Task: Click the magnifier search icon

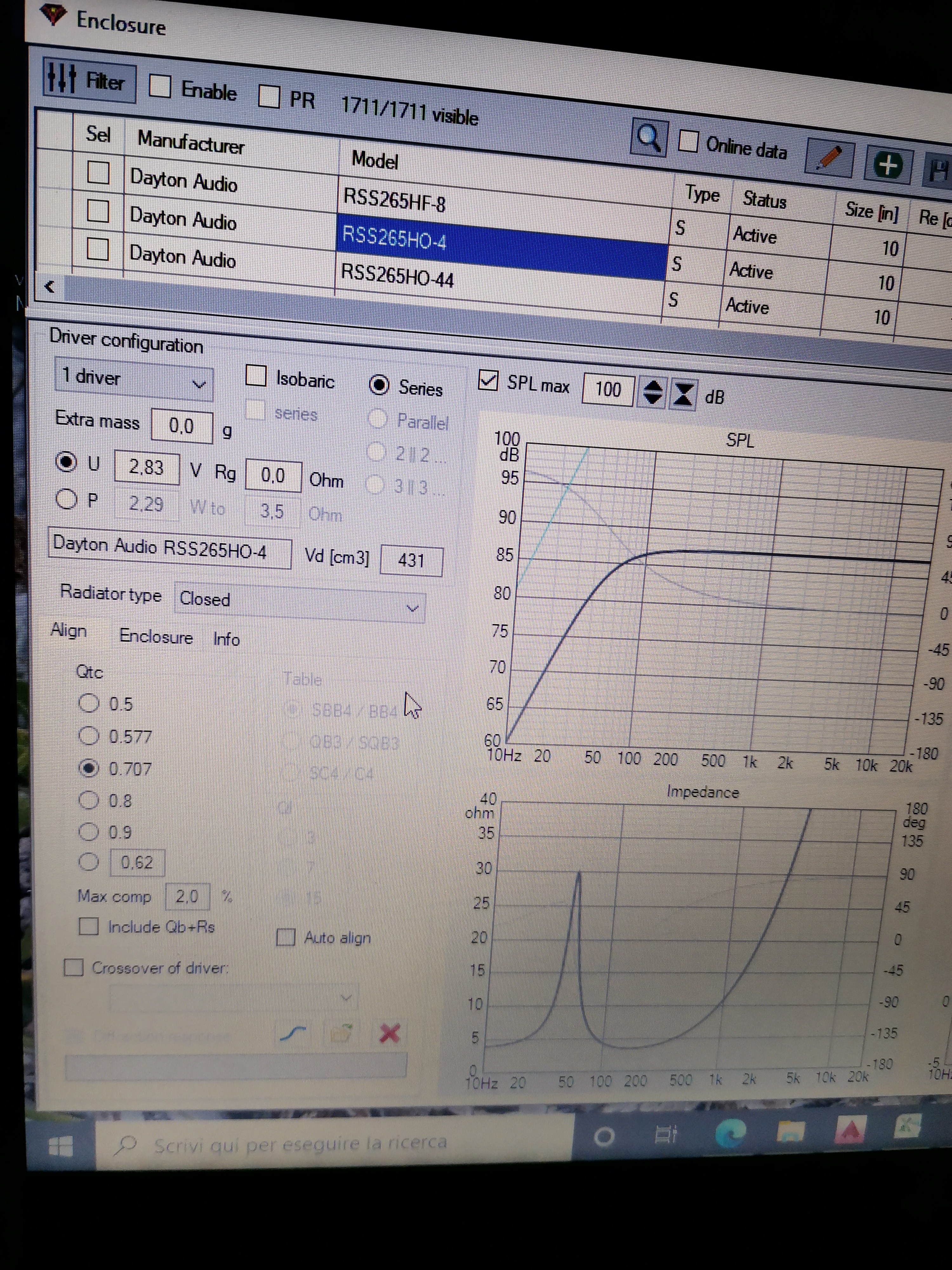Action: tap(649, 138)
